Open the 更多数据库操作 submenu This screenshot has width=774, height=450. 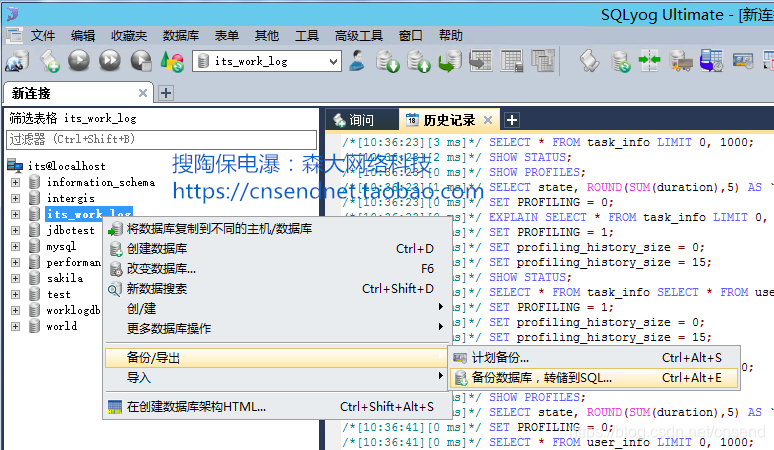tap(278, 328)
